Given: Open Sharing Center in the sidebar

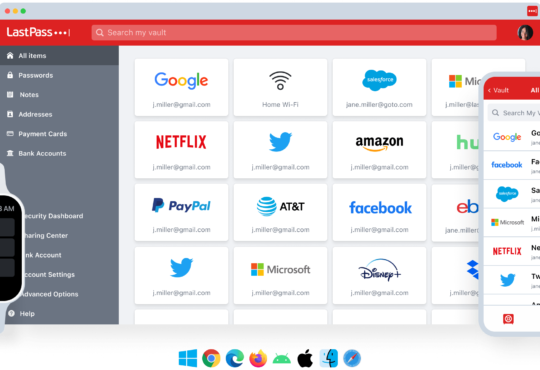Looking at the screenshot, I should 46,236.
